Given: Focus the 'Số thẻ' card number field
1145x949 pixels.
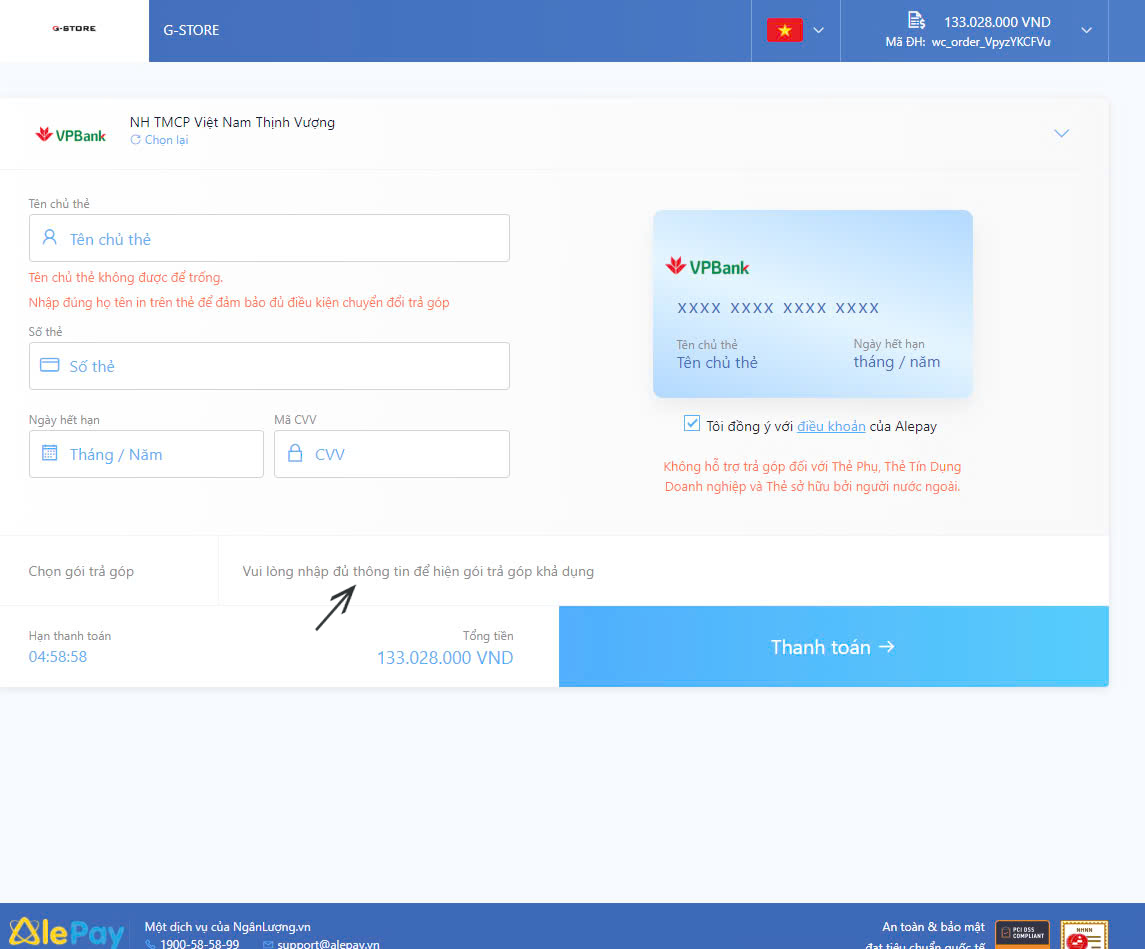Looking at the screenshot, I should [x=269, y=366].
